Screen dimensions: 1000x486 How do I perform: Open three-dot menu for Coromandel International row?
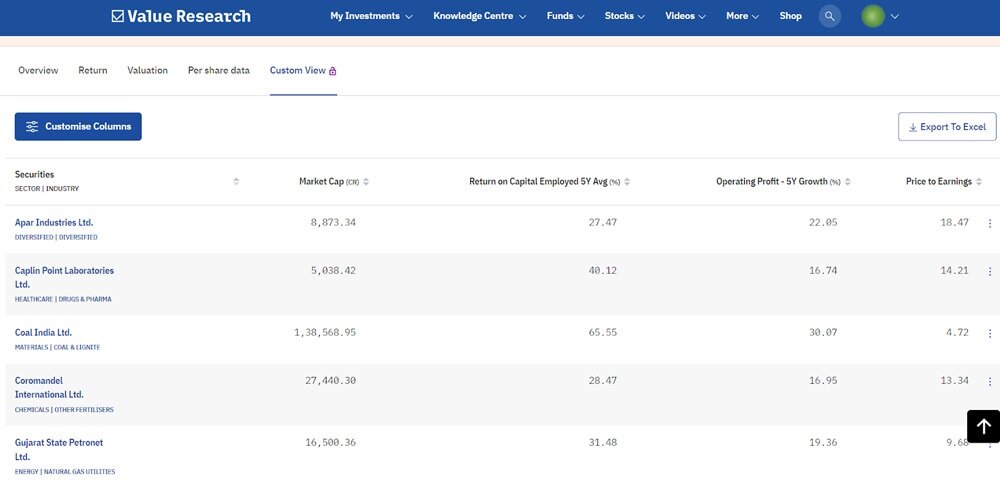[x=990, y=381]
